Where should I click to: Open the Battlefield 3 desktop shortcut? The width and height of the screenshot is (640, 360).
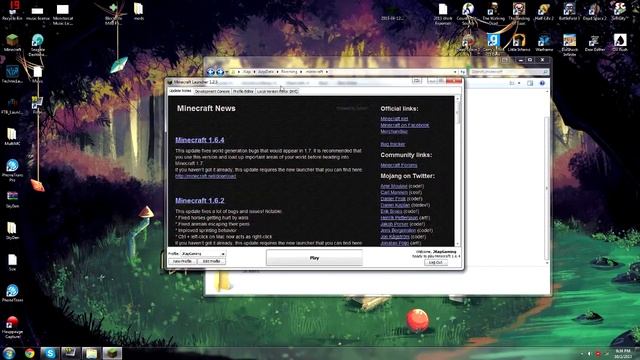click(569, 11)
